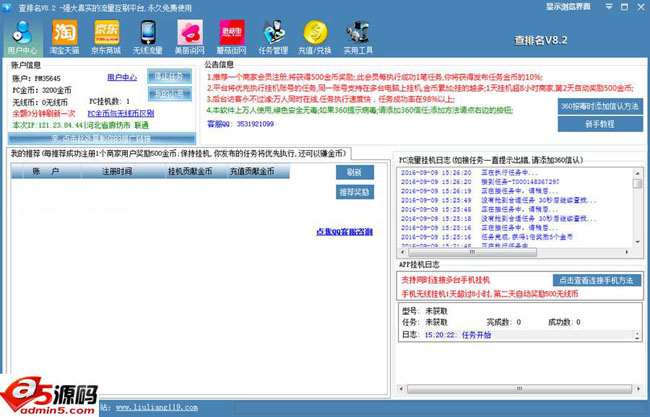The height and width of the screenshot is (417, 650).
Task: Click APP log horizontal scroll left arrow
Action: (x=401, y=389)
